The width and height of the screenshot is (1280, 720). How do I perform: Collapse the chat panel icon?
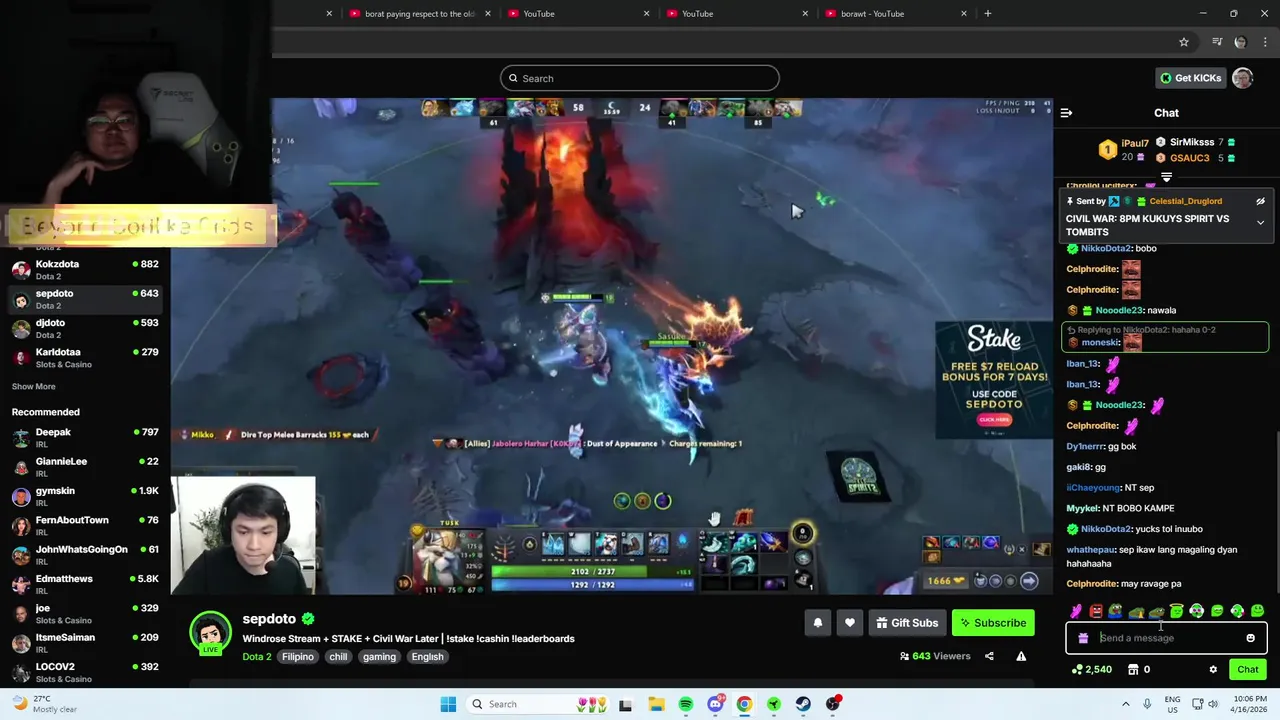[1066, 113]
